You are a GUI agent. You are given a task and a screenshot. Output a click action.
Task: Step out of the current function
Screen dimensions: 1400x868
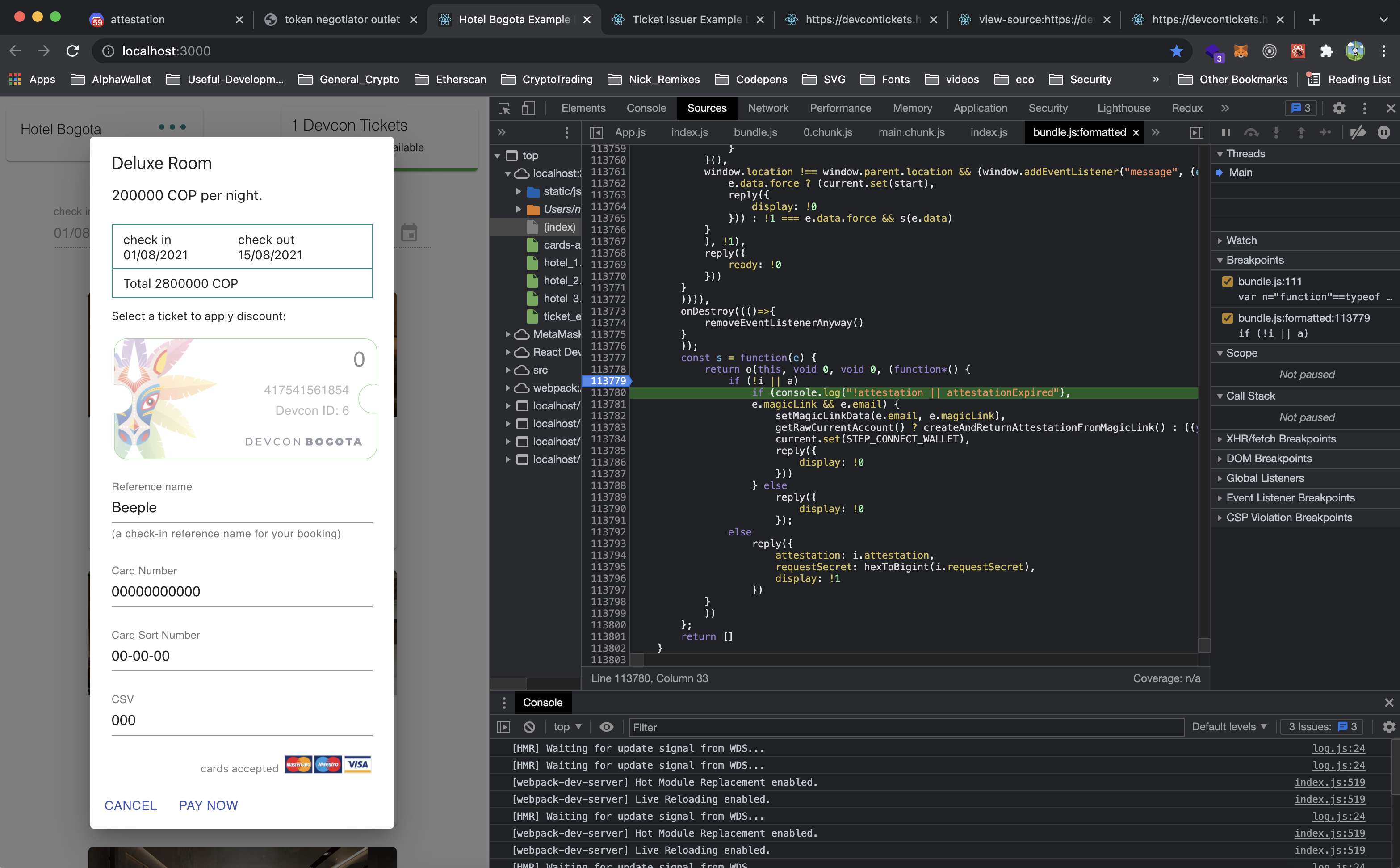1302,132
